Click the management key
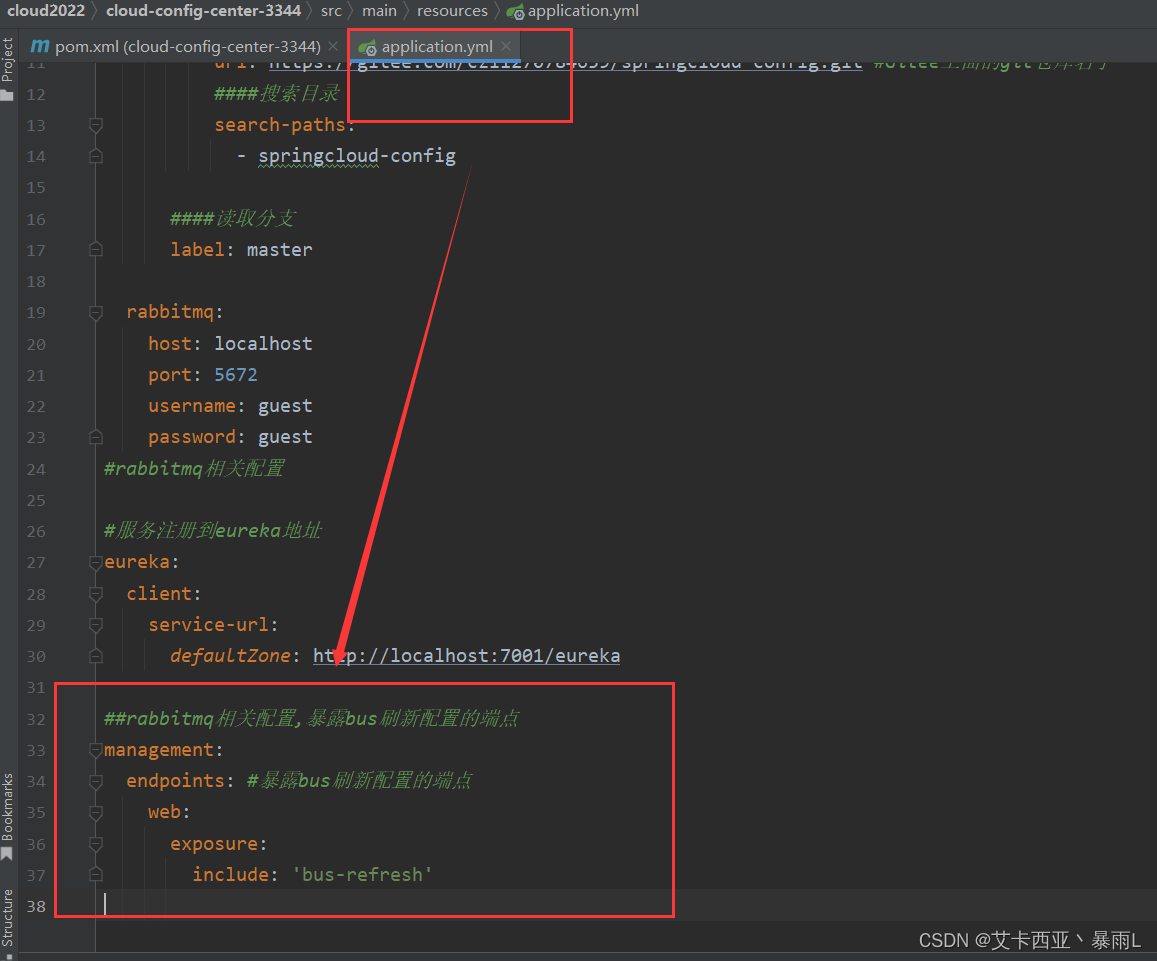The image size is (1157, 961). click(159, 750)
